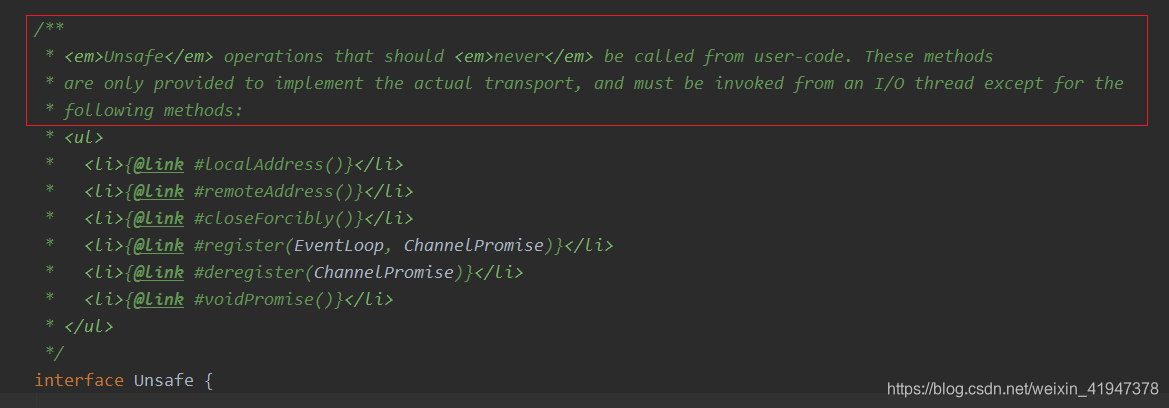Click the #localAddress() link reference
The height and width of the screenshot is (408, 1169).
click(x=270, y=164)
